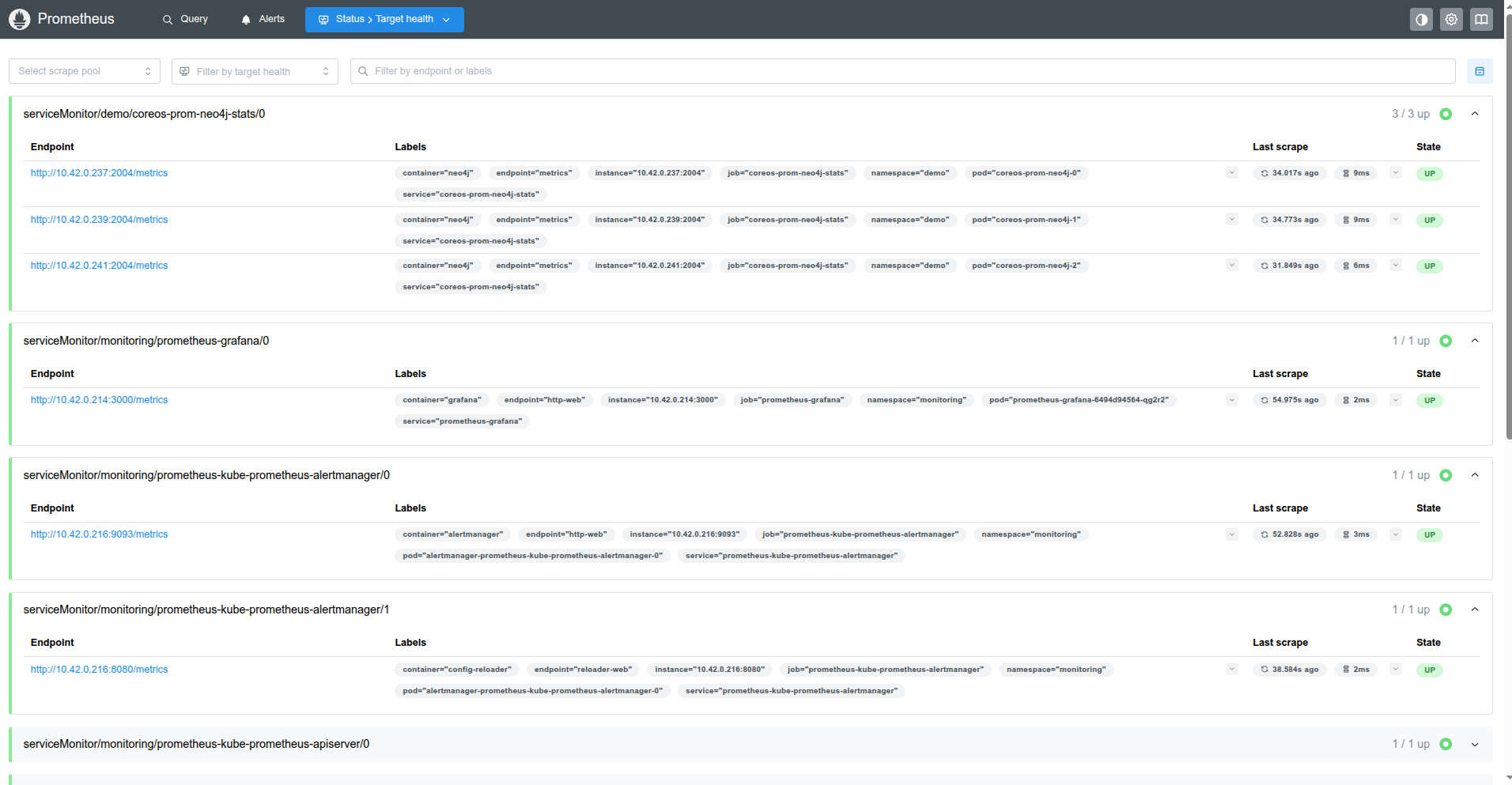
Task: Click the '31.849s ago' last scrape badge
Action: tap(1290, 266)
